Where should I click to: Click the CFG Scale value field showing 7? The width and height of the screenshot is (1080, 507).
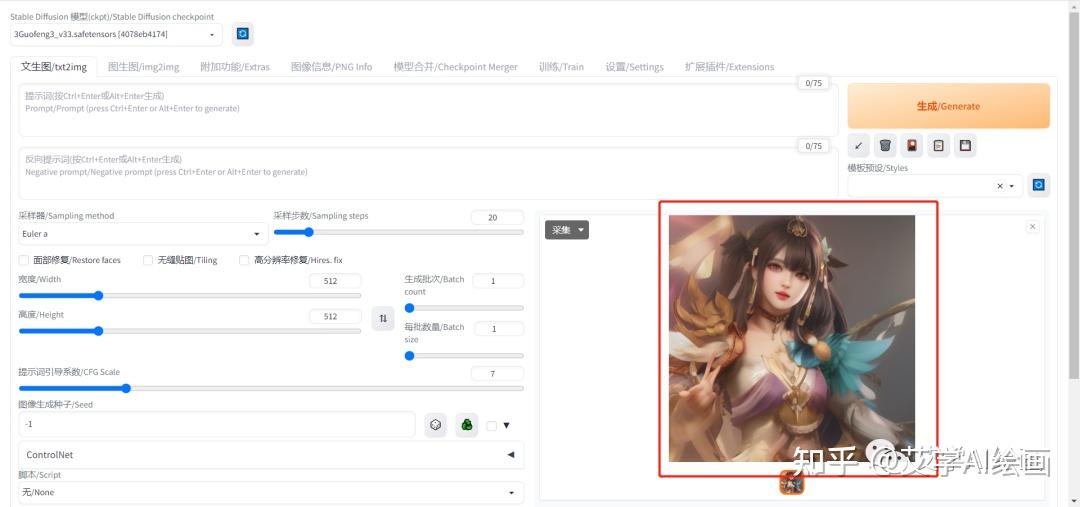tap(497, 374)
